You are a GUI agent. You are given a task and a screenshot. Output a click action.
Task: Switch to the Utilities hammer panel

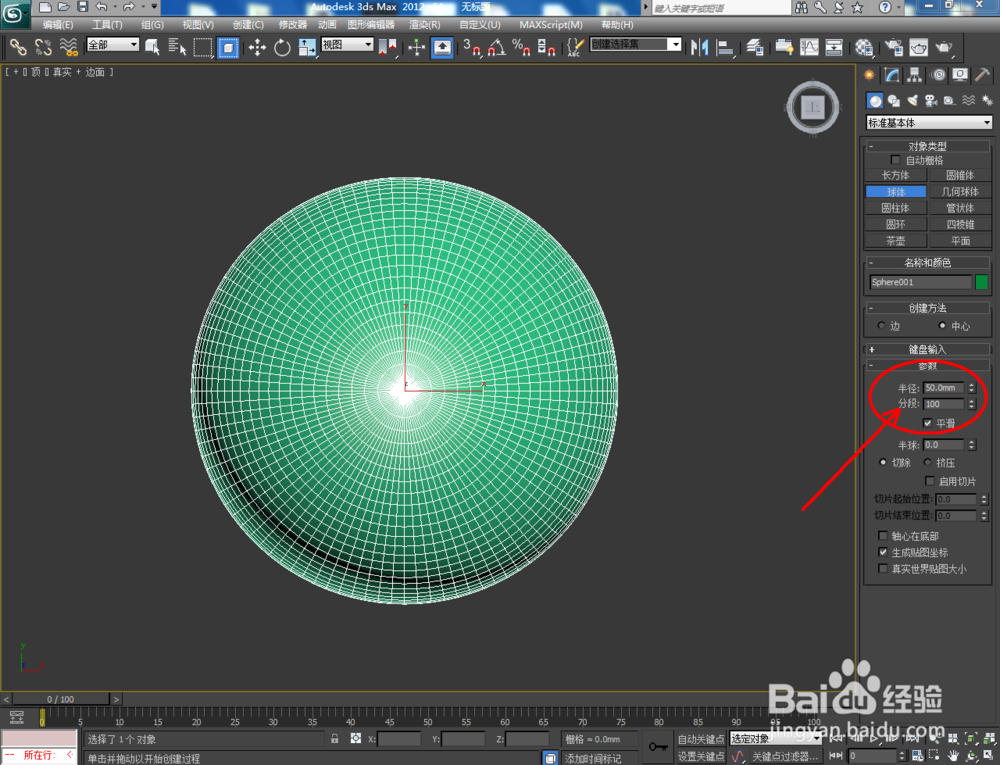click(983, 75)
